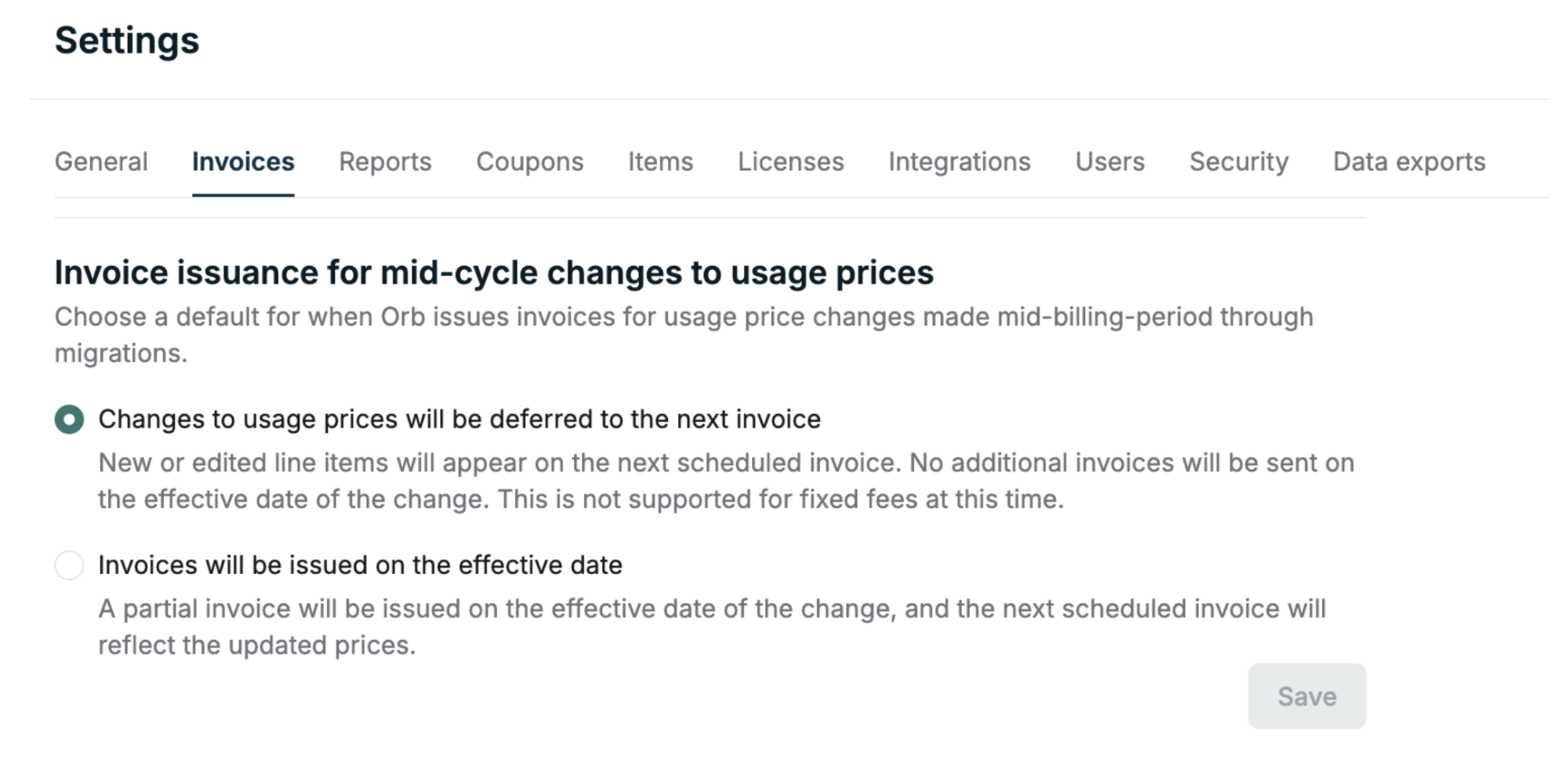
Task: View the Security settings tab
Action: [1239, 162]
